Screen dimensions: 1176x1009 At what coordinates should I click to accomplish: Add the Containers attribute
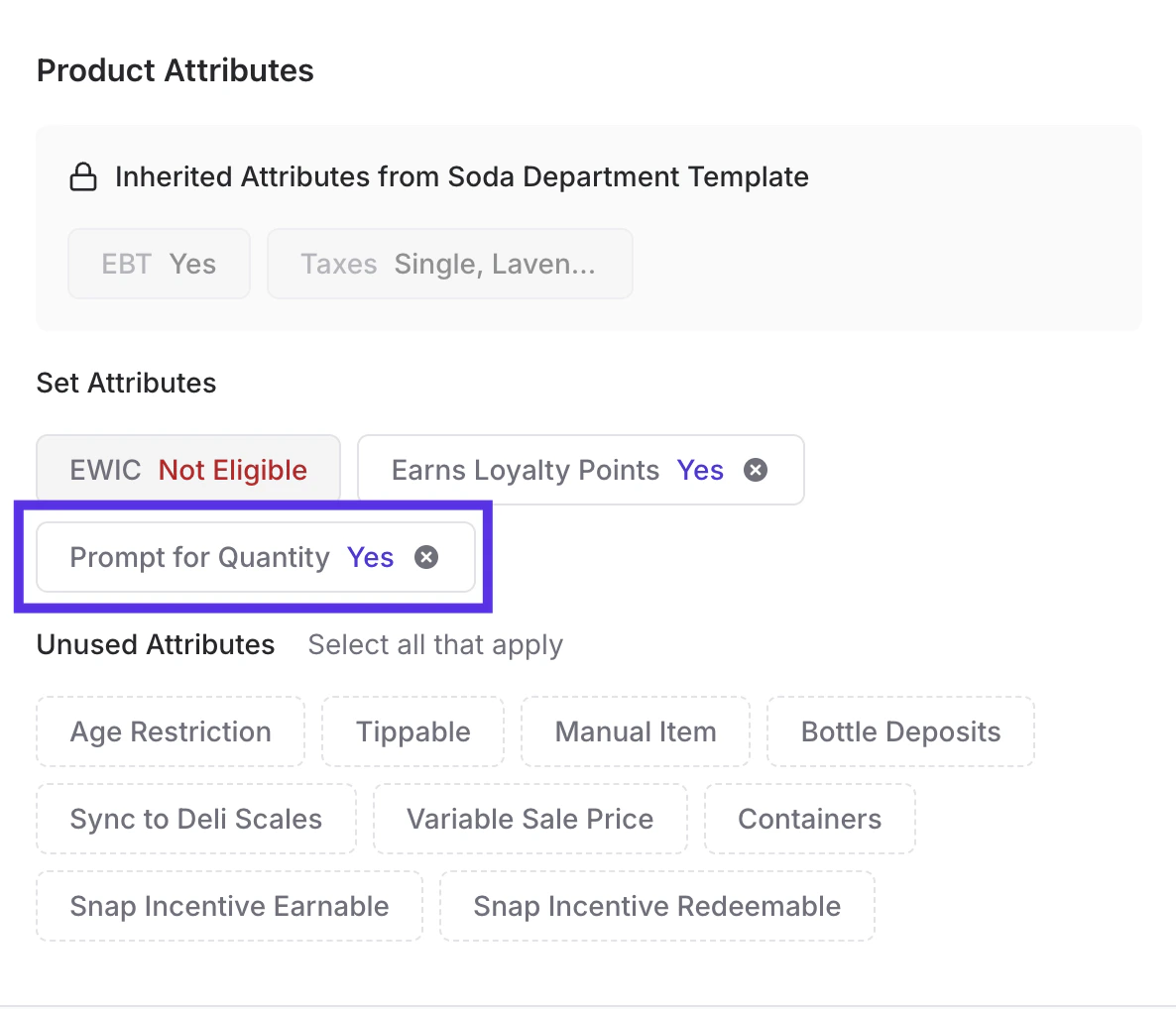click(x=810, y=820)
